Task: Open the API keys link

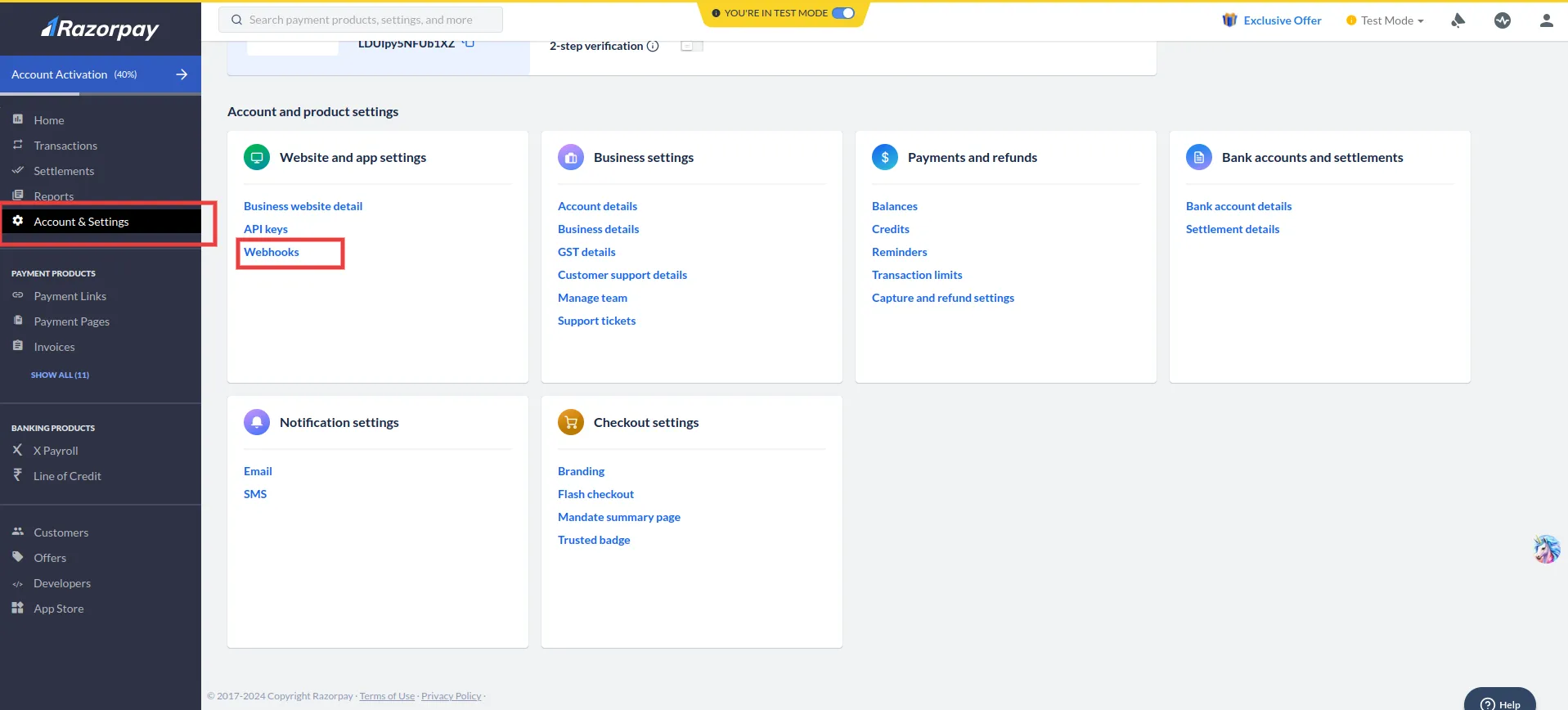Action: tap(266, 229)
